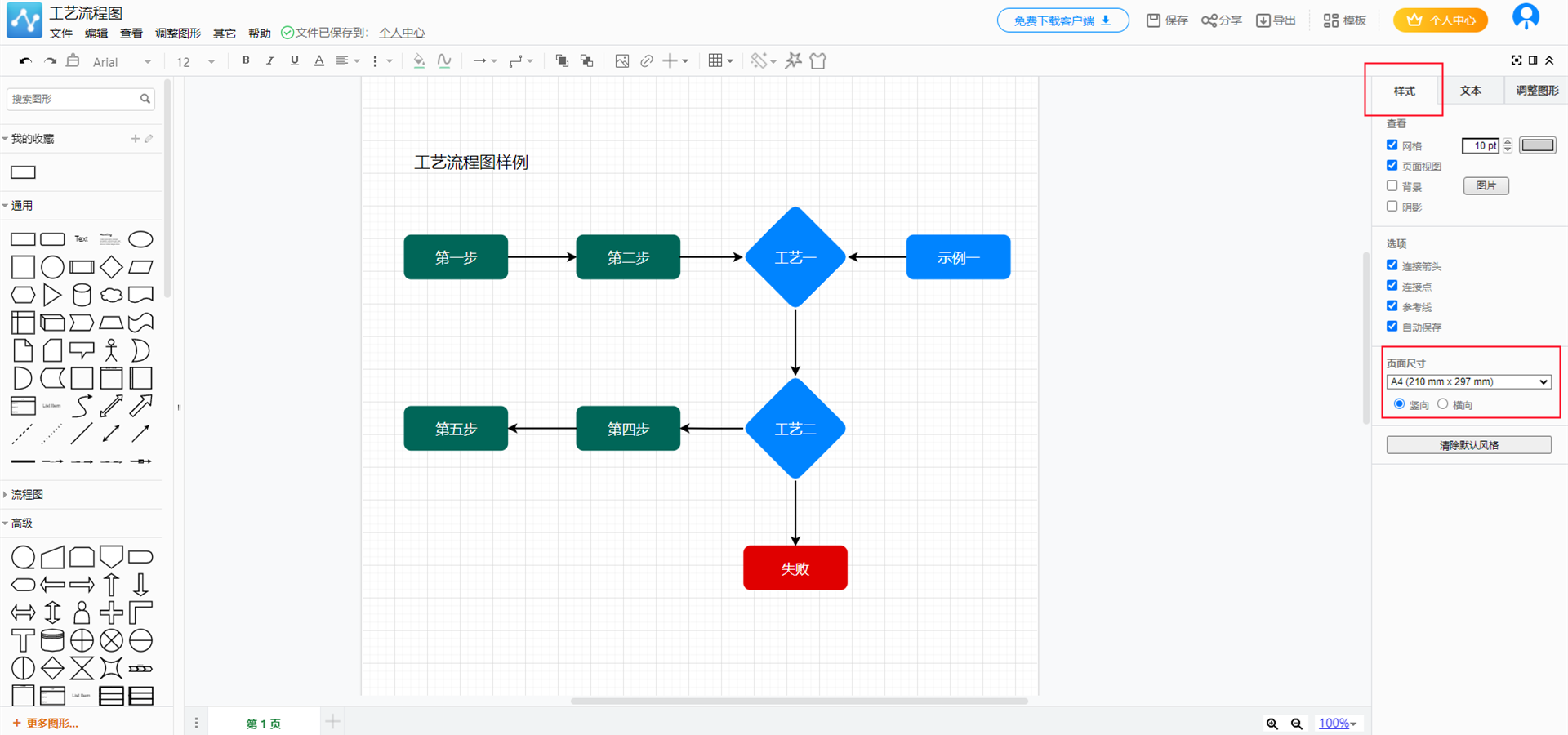The image size is (1568, 735).
Task: Expand the 流程图 shape category
Action: click(27, 495)
